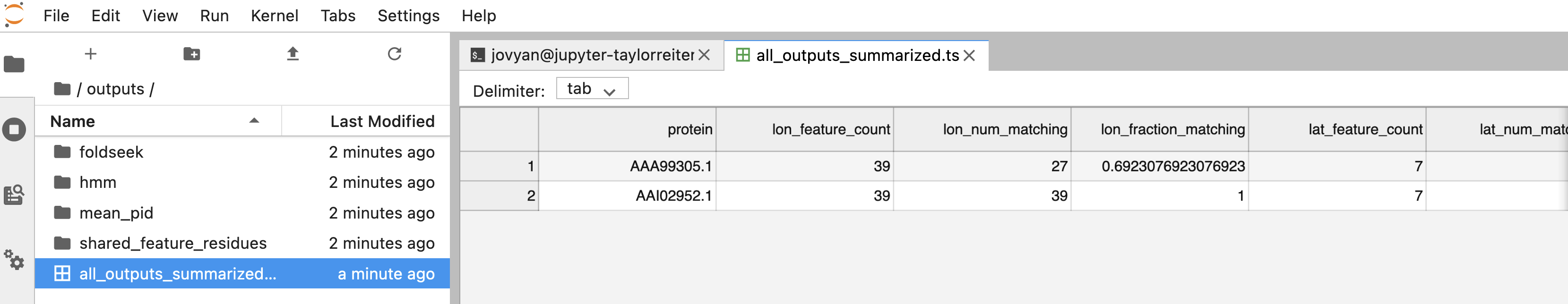The image size is (1568, 304).
Task: Refresh the file list
Action: pyautogui.click(x=395, y=54)
